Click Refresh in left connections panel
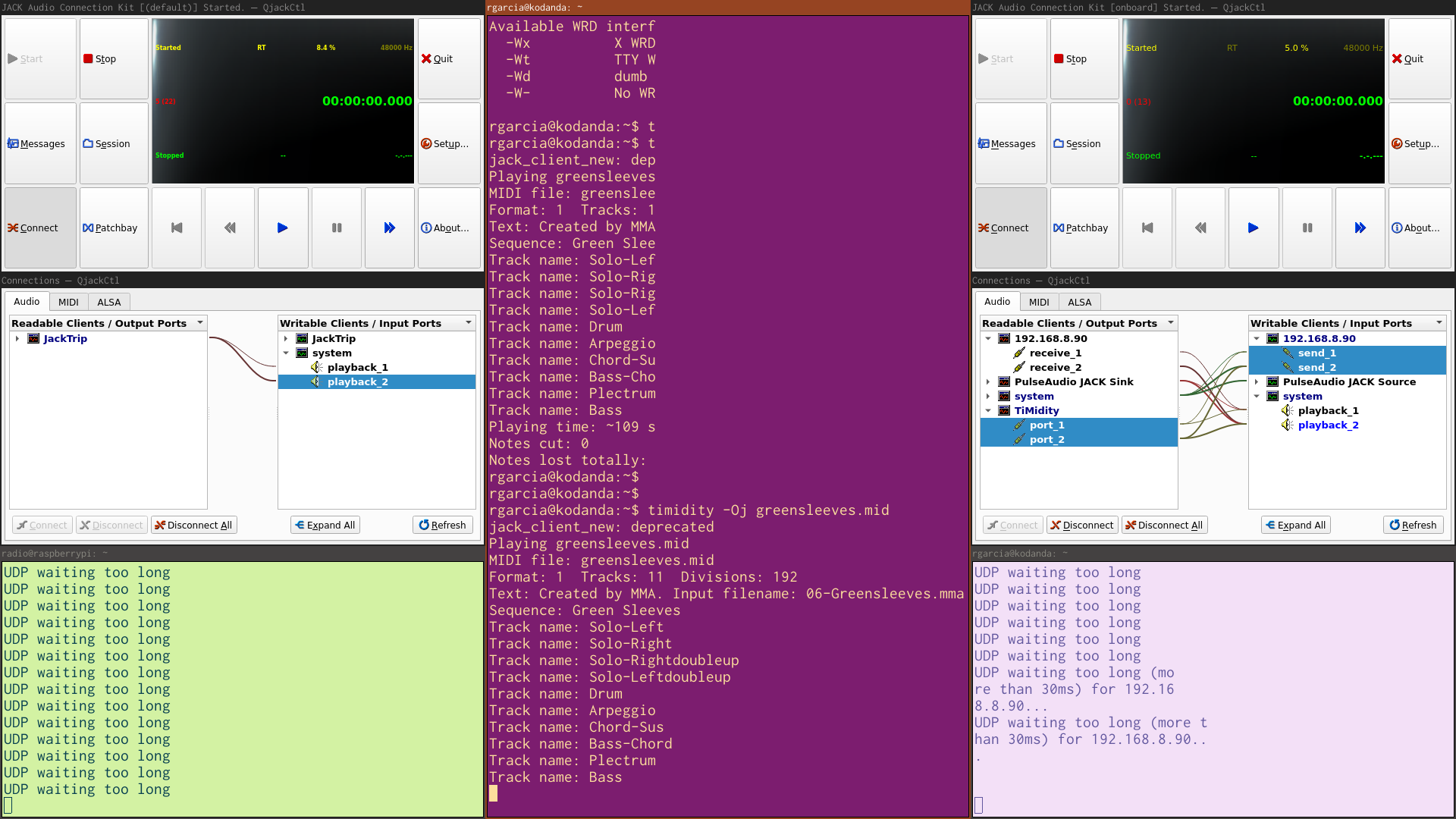Screen dimensions: 1456x819 pyautogui.click(x=442, y=525)
